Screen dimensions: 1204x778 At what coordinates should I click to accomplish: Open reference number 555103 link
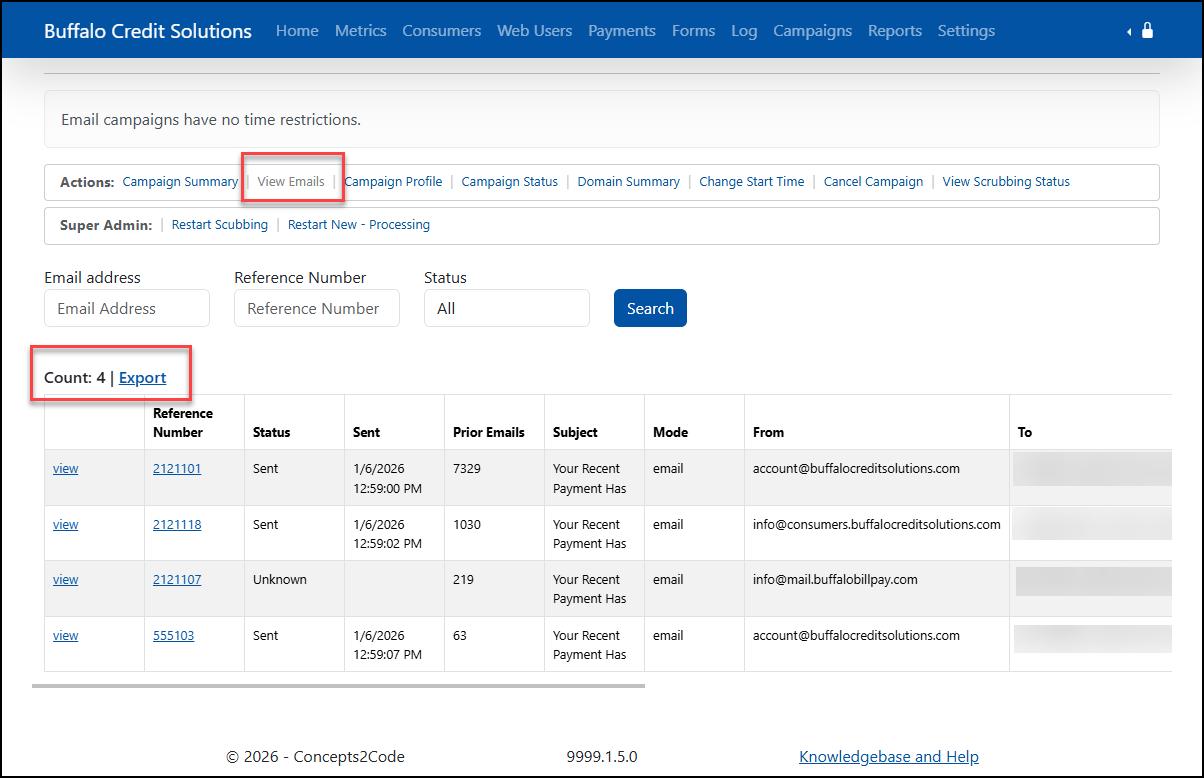173,635
